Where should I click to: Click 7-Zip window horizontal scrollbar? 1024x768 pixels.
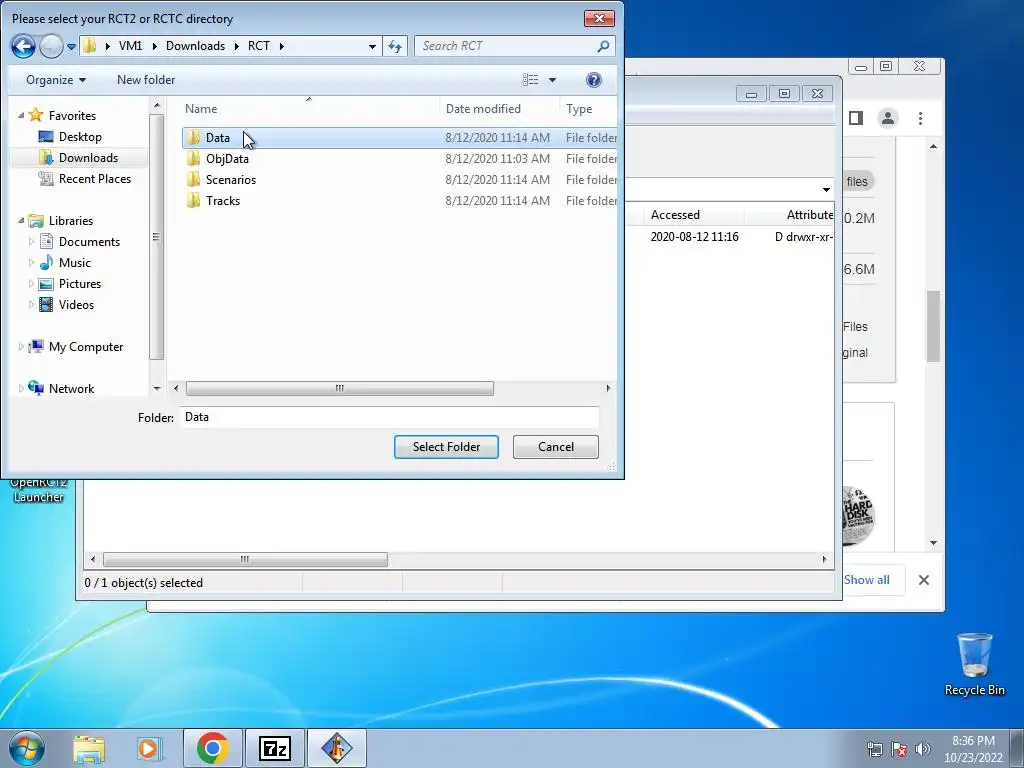tap(245, 560)
